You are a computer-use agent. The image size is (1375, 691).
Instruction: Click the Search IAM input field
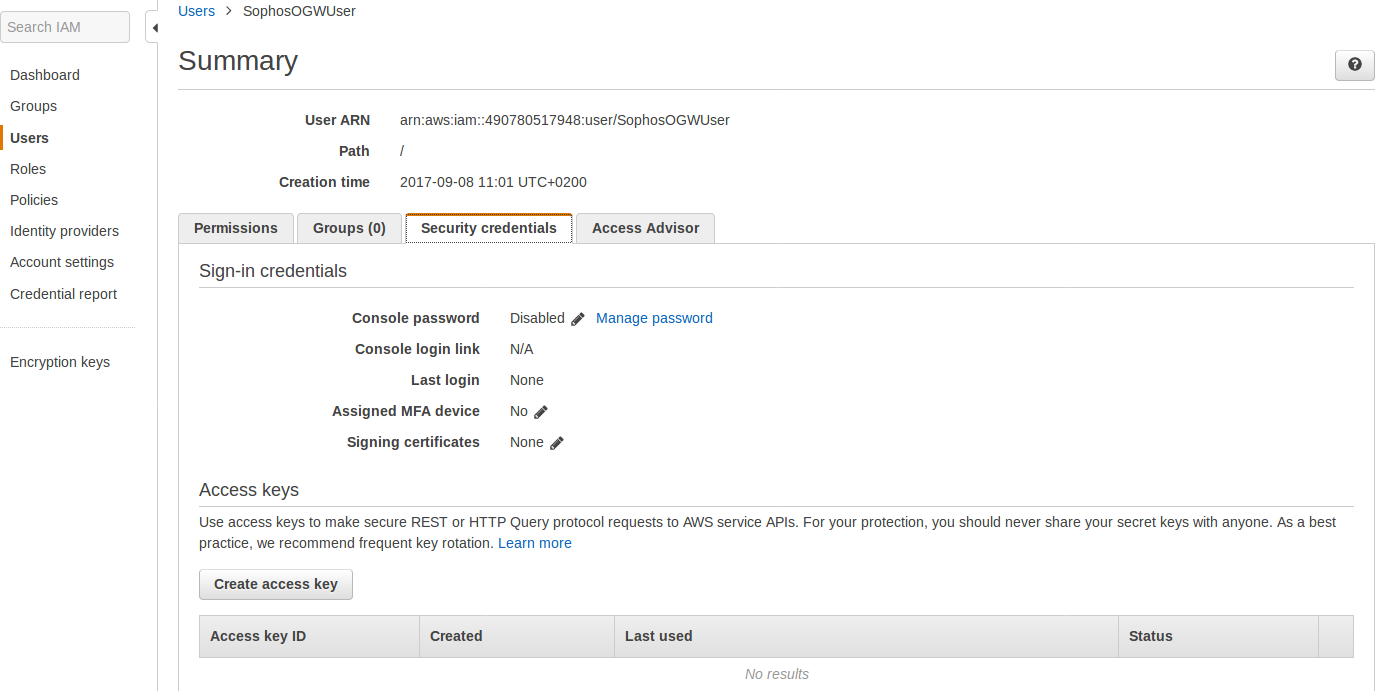[x=65, y=26]
